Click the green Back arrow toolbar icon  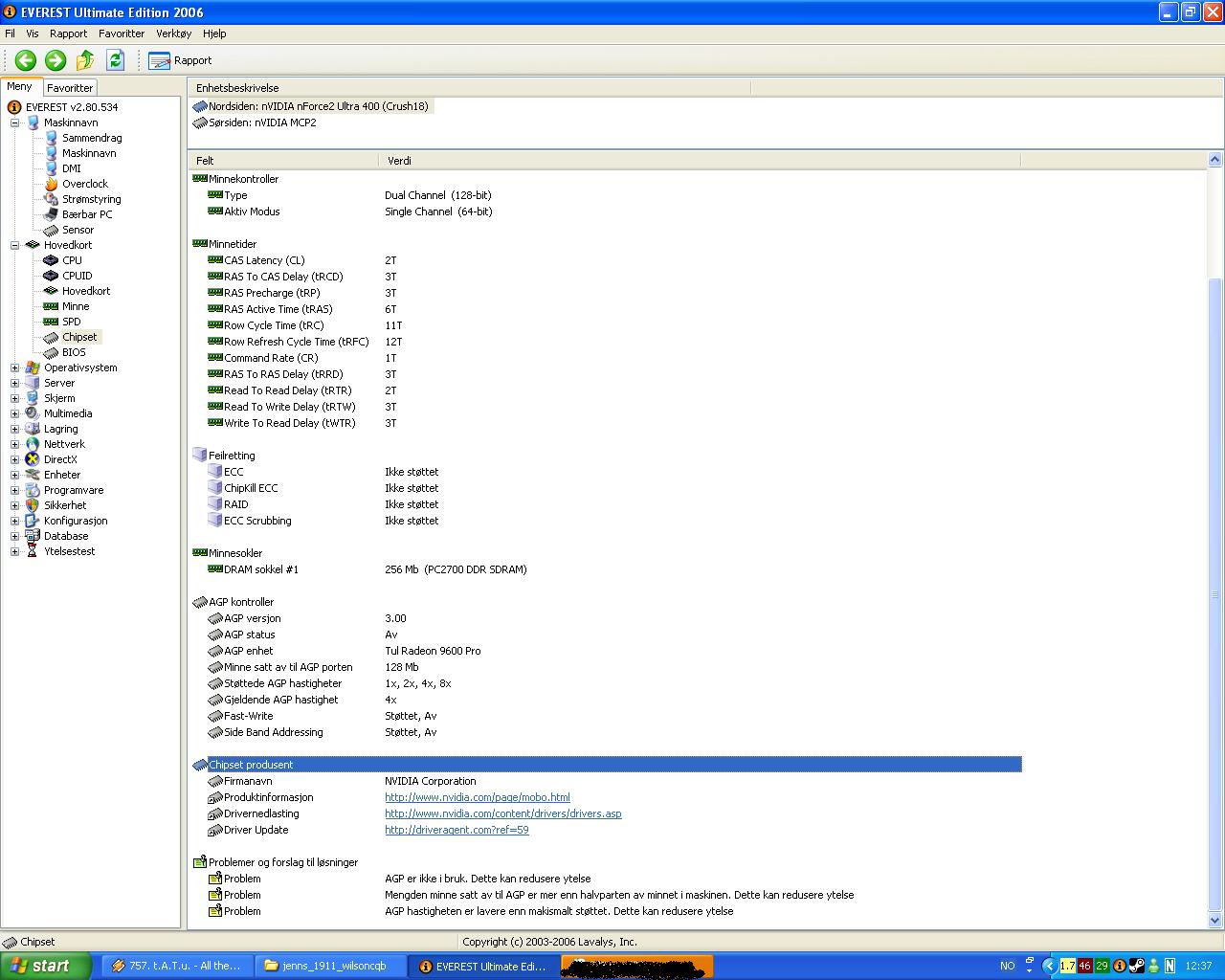tap(26, 60)
